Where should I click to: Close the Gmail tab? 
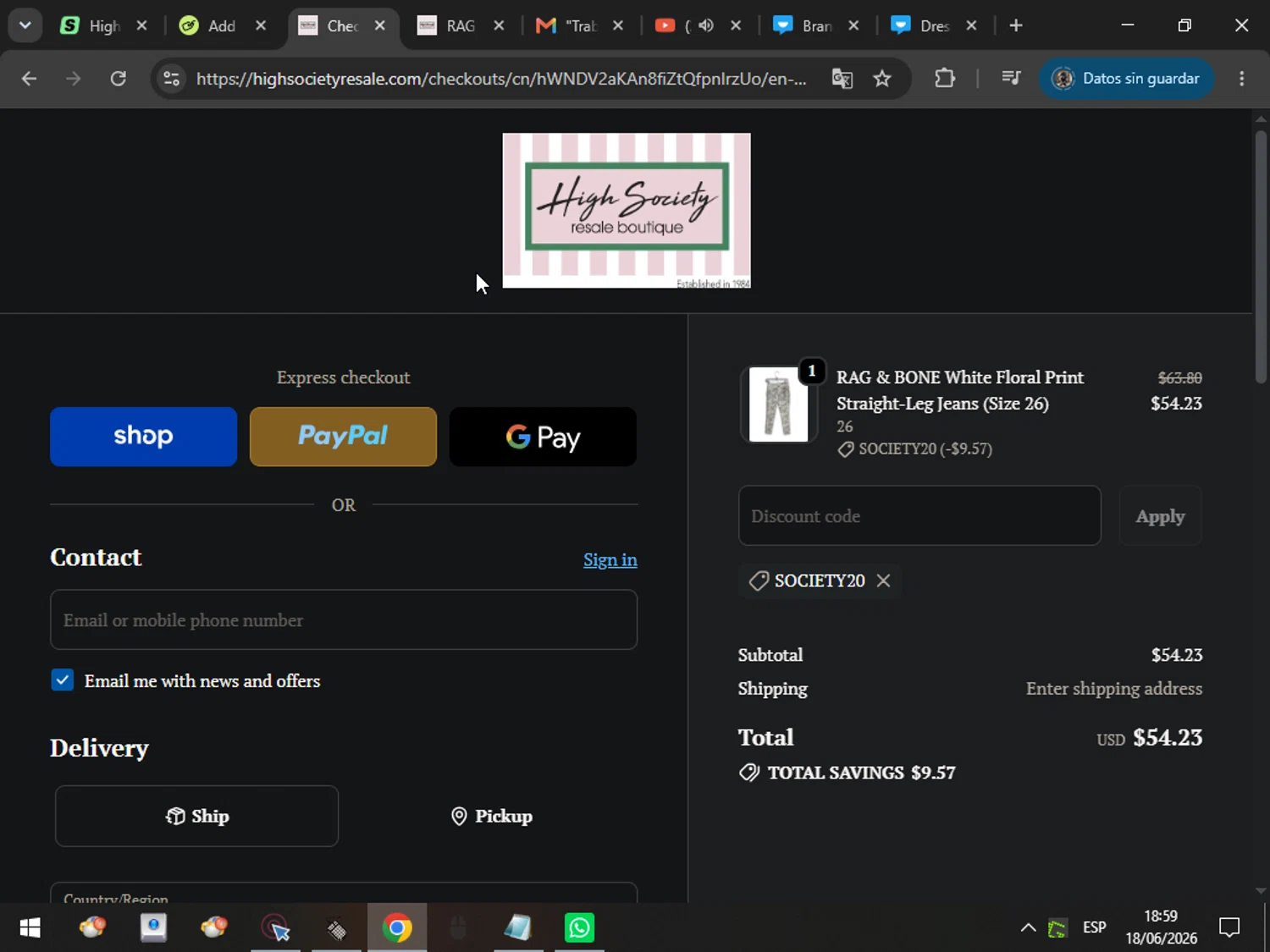click(x=618, y=25)
